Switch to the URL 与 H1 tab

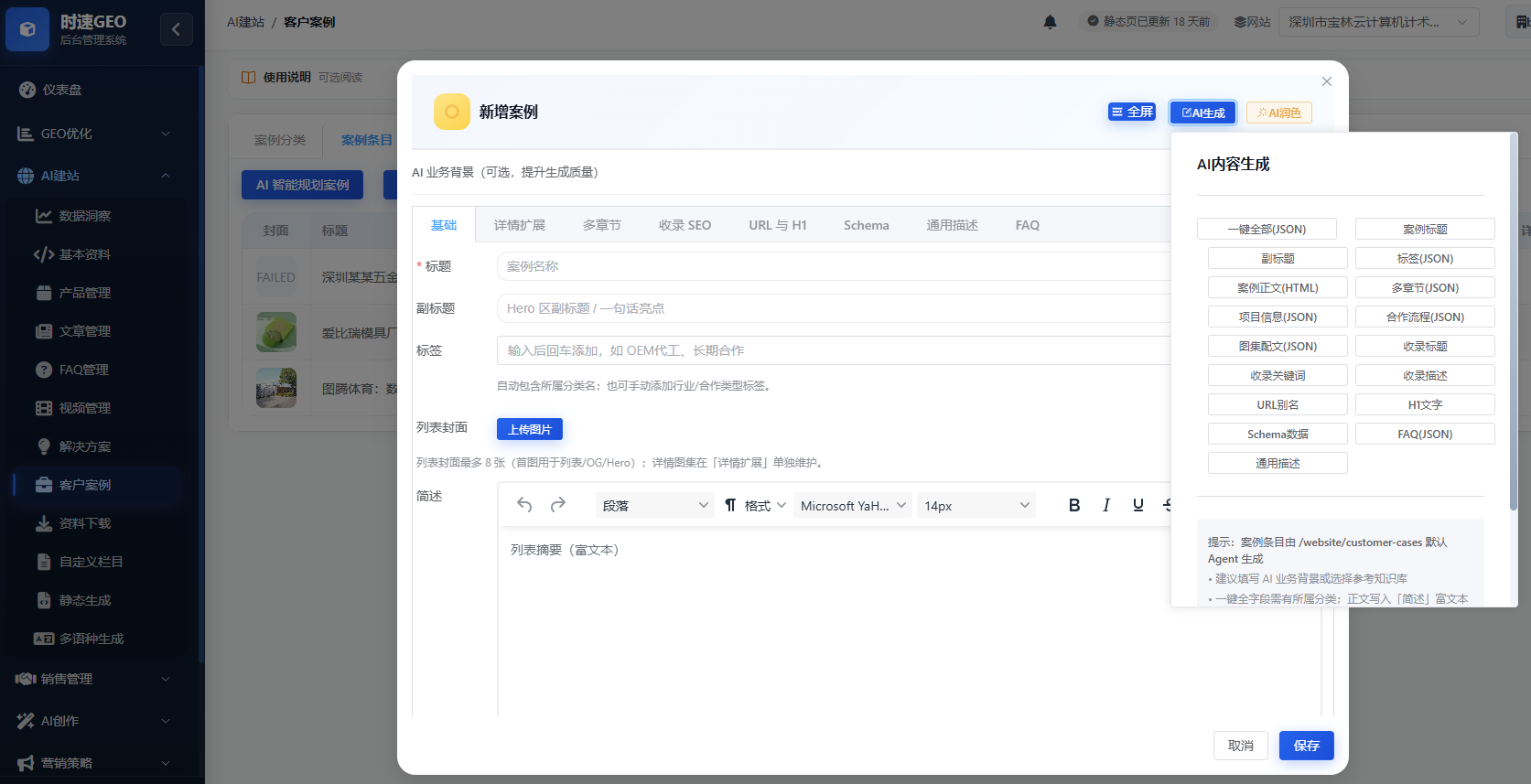tap(778, 225)
